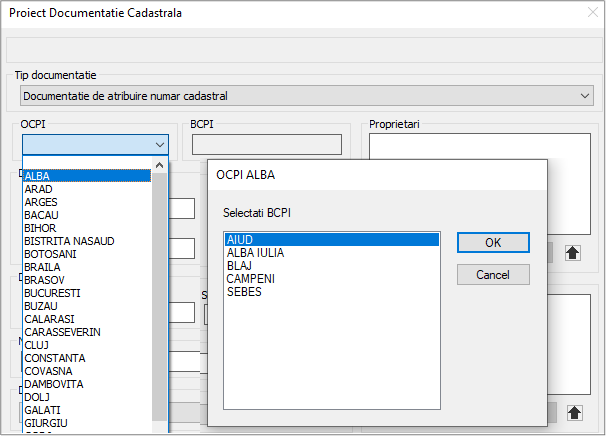The width and height of the screenshot is (606, 436).
Task: Select AIUD in the BCPI list
Action: point(331,240)
